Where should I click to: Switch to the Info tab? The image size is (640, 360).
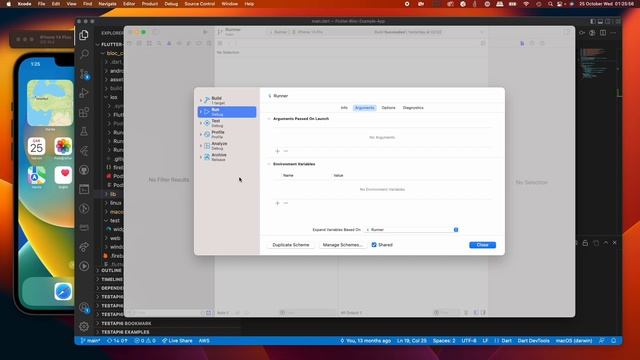(344, 108)
